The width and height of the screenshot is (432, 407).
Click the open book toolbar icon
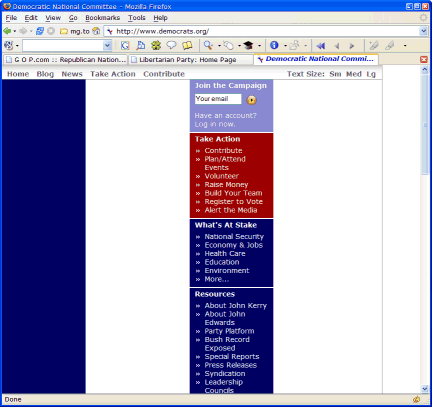coord(187,45)
